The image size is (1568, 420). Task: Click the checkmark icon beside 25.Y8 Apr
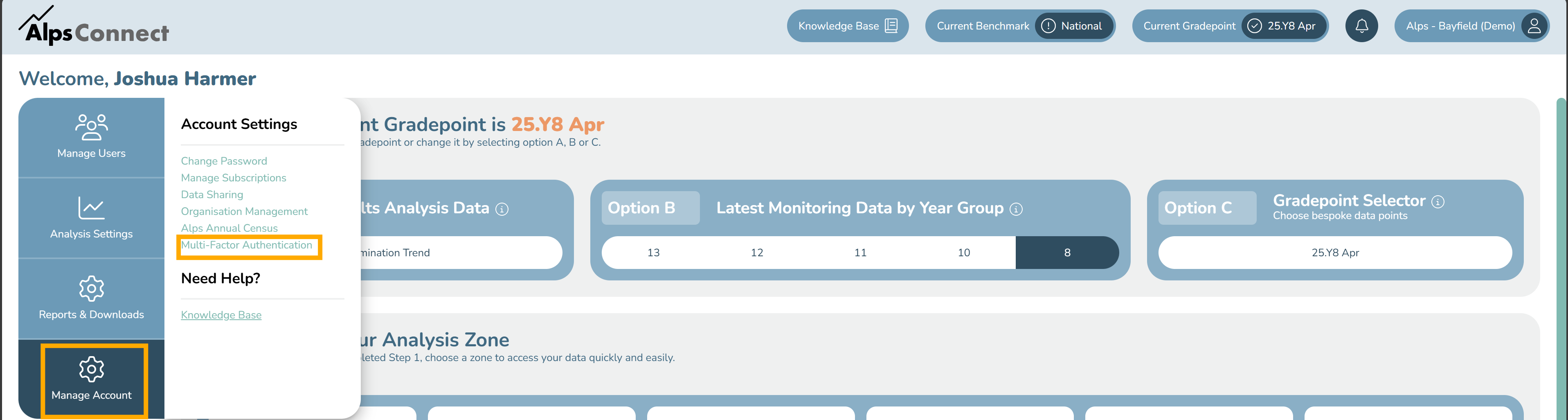click(1255, 26)
